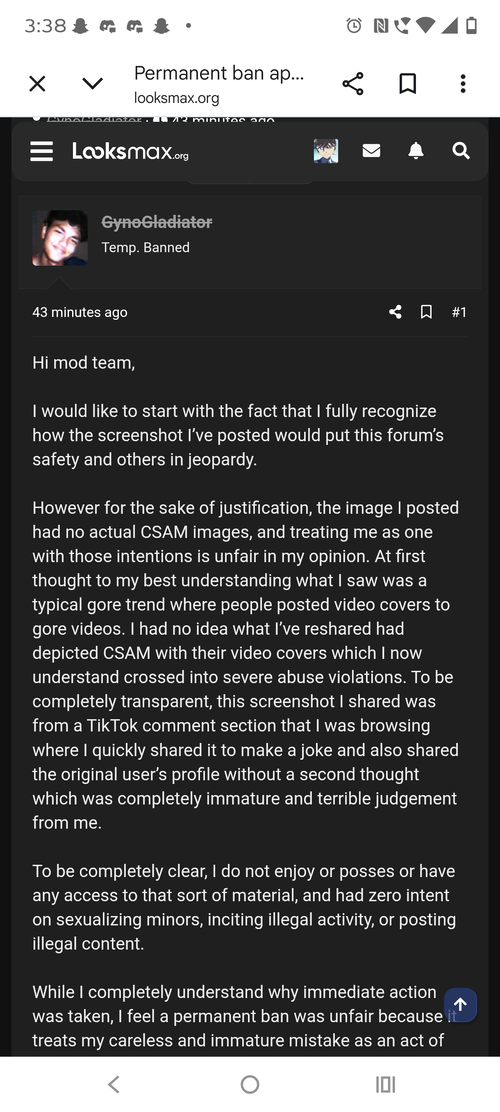Open the #1 post permalink
The image size is (500, 1112).
(x=459, y=312)
